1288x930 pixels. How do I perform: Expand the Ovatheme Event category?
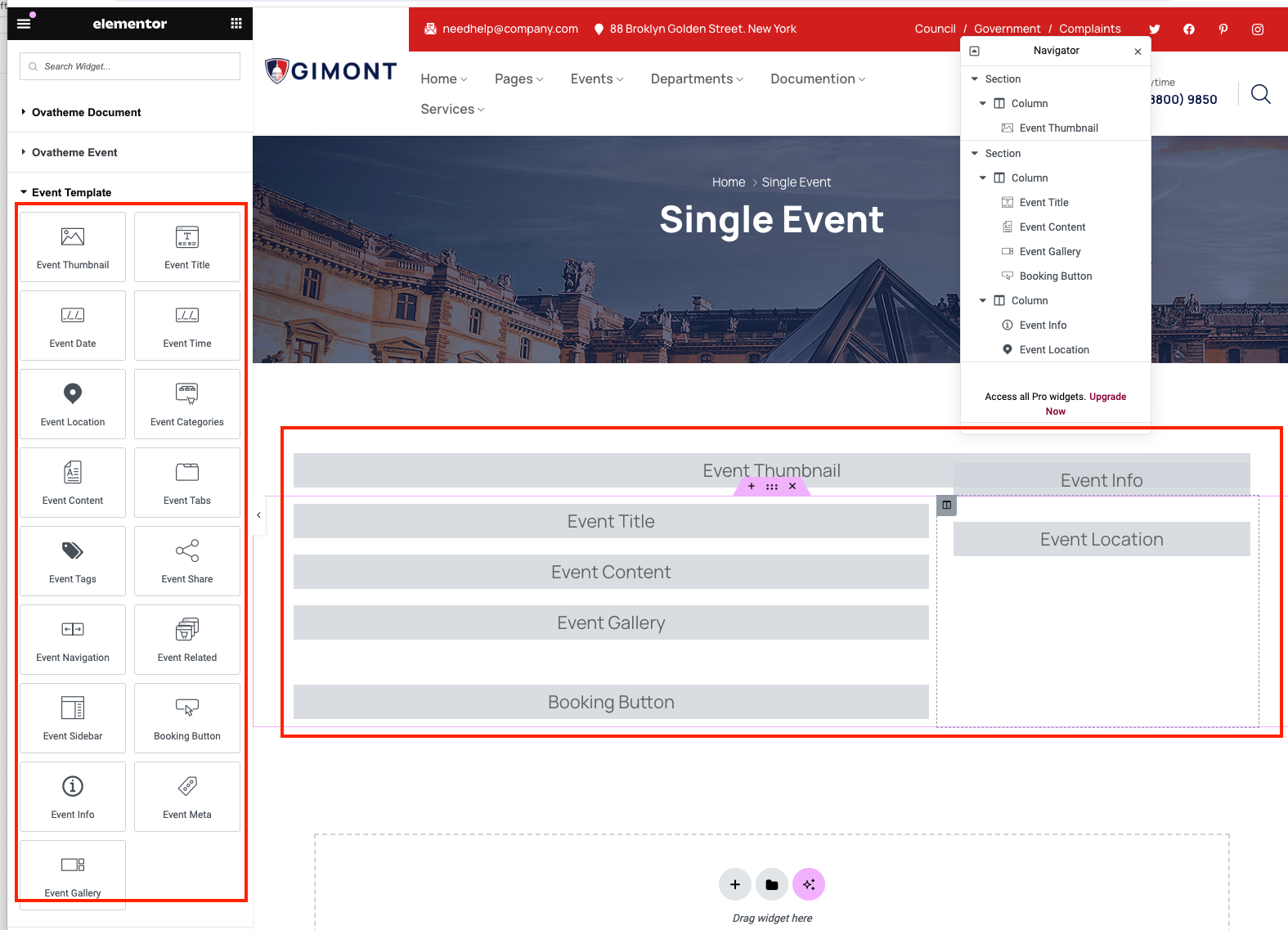coord(74,152)
